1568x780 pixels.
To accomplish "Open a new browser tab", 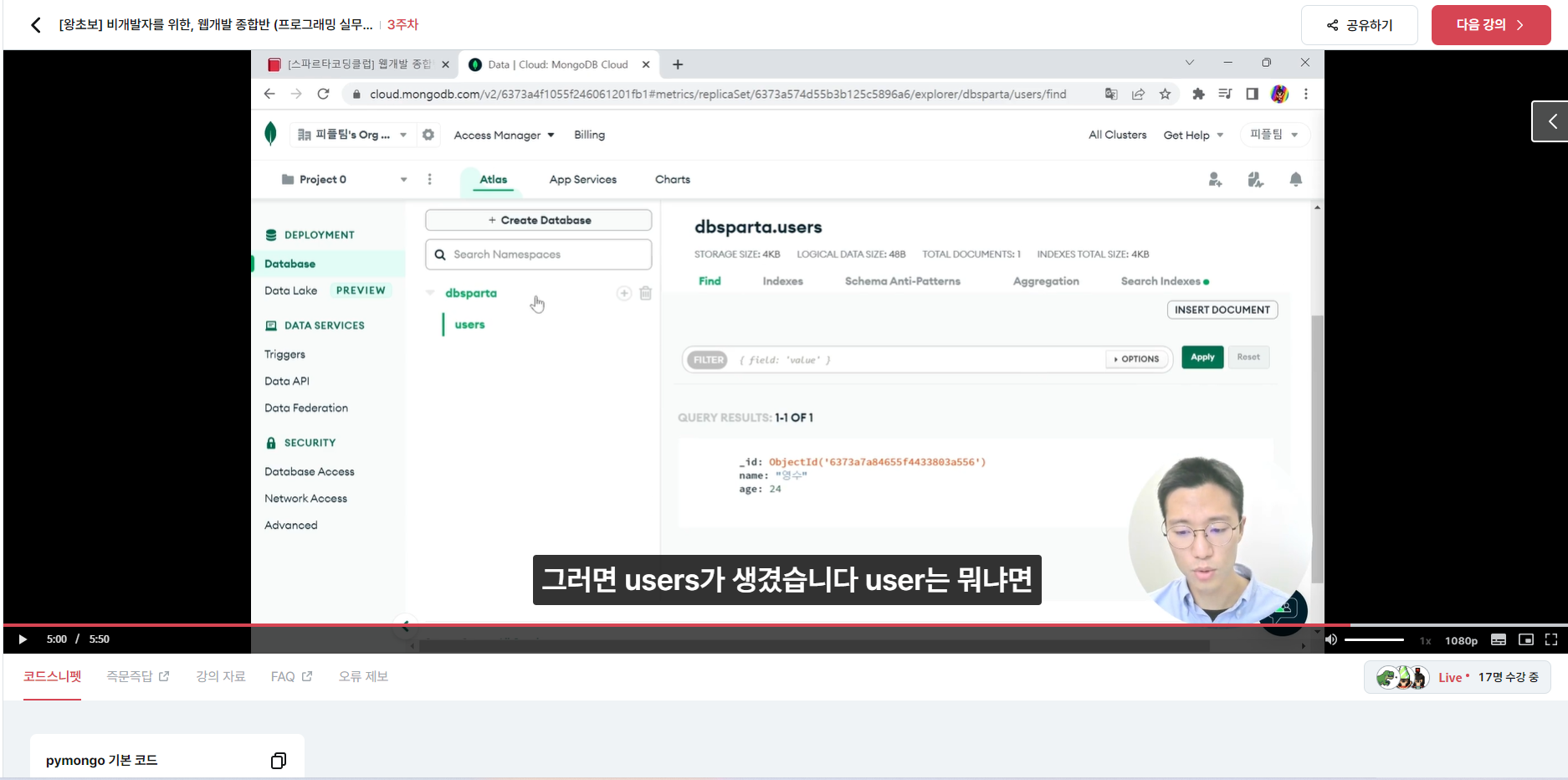I will [678, 64].
